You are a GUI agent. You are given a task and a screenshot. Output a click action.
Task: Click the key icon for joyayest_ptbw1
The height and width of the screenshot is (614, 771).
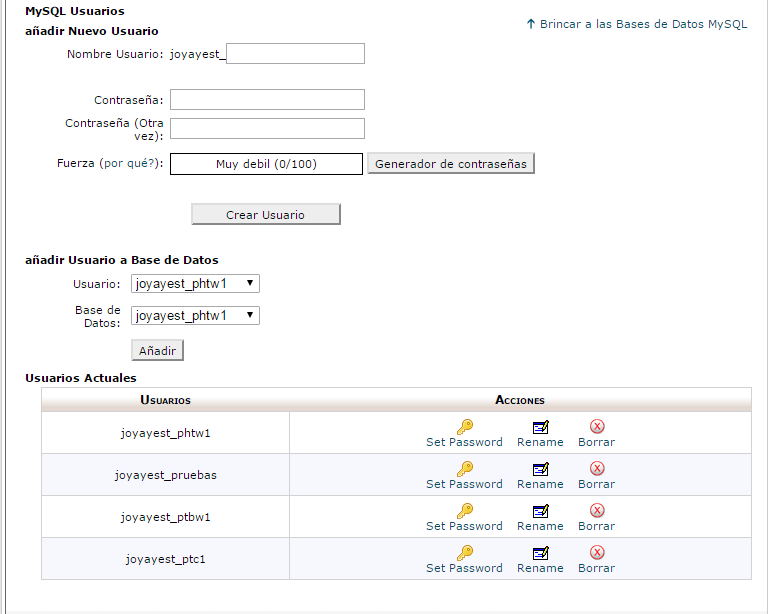(465, 511)
